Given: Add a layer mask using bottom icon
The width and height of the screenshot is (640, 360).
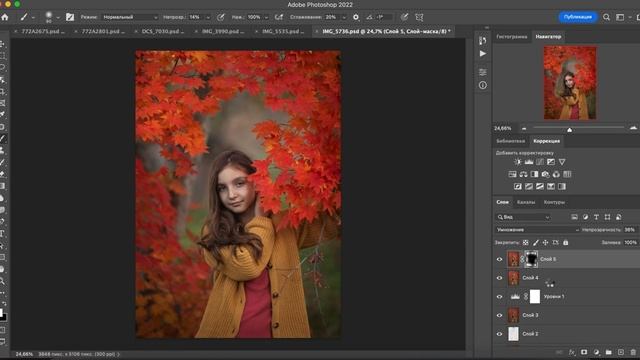Looking at the screenshot, I should [x=584, y=352].
